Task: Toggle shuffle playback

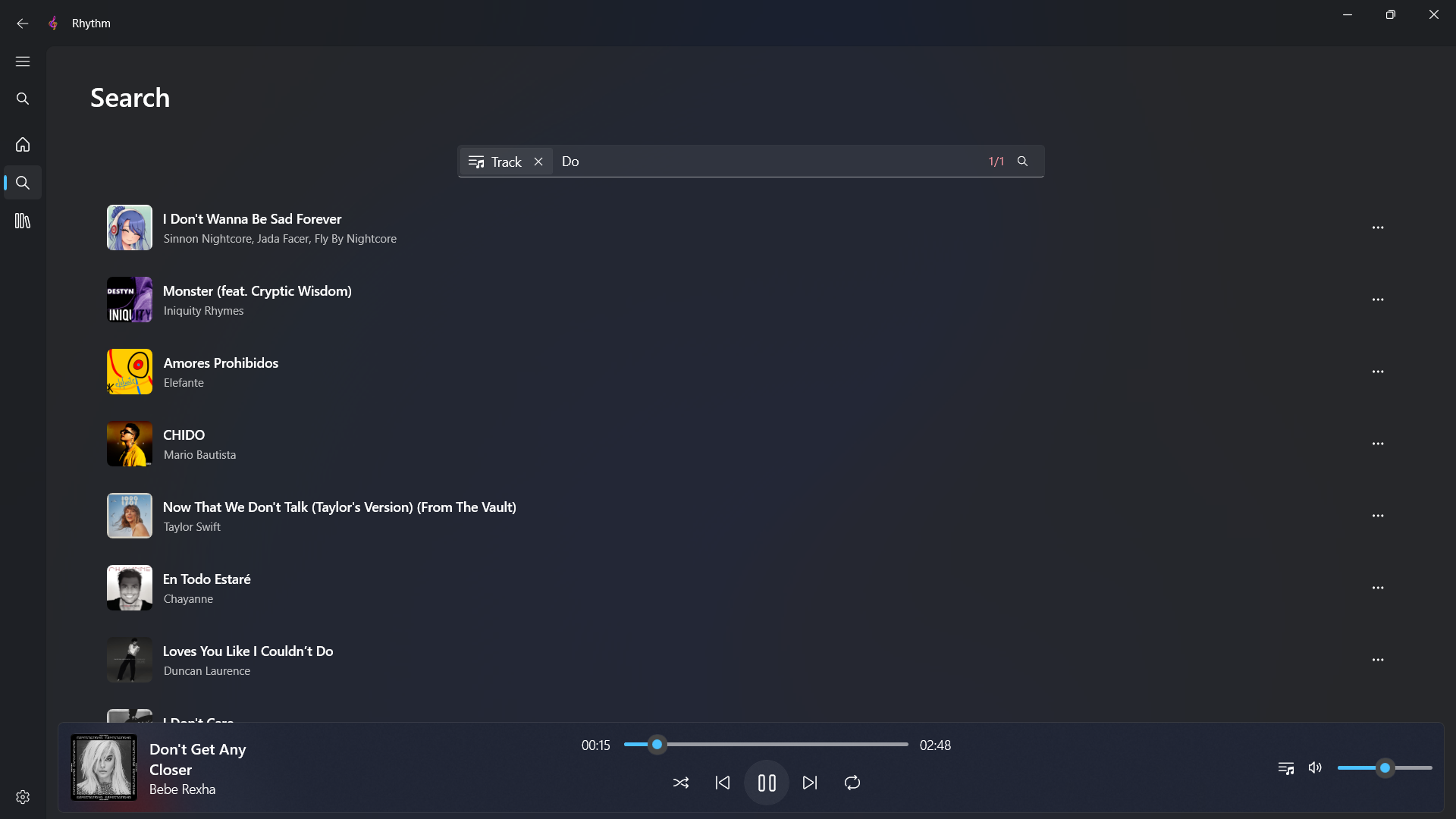Action: click(x=680, y=783)
